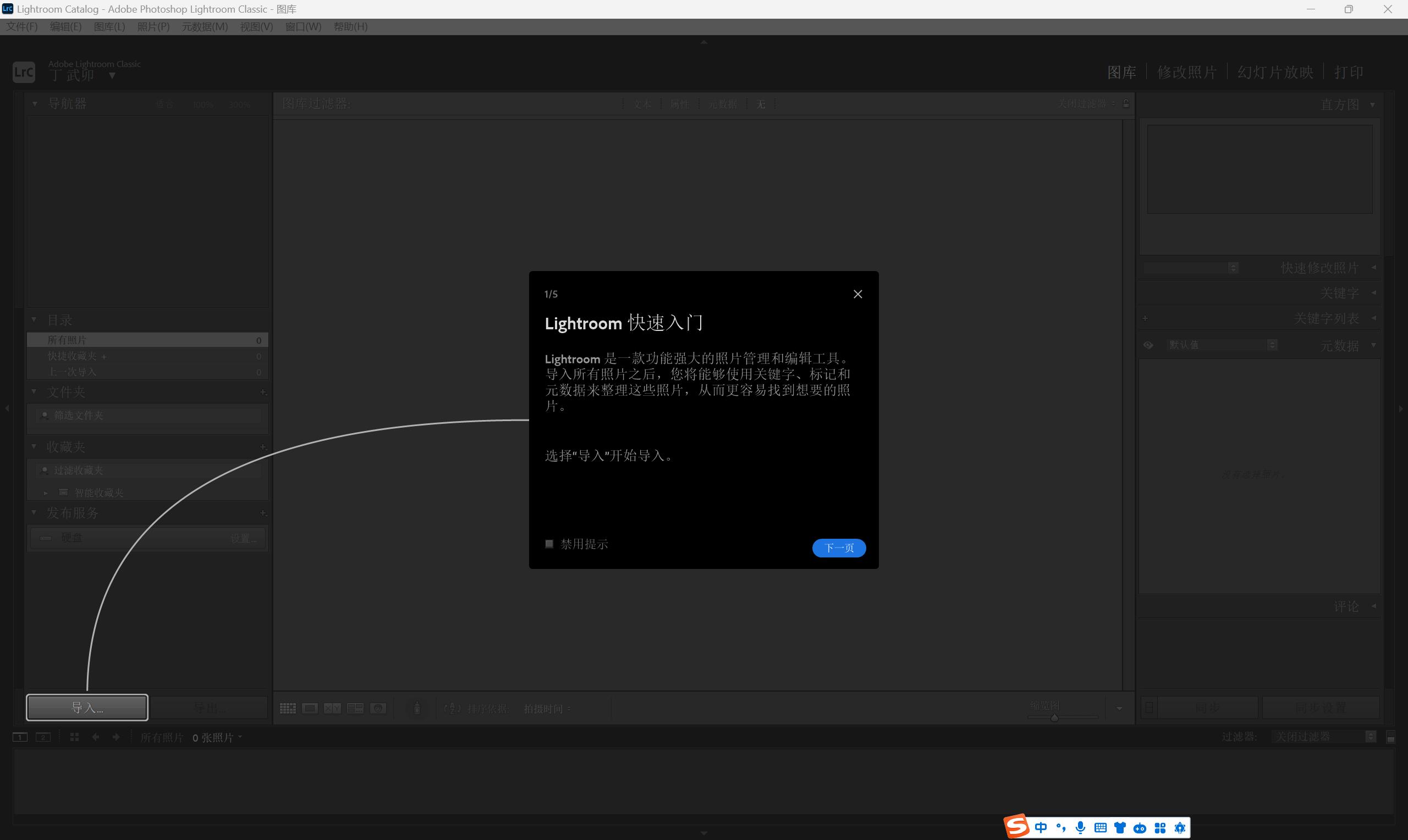Collapse the 目录 panel triangle
The image size is (1408, 840).
(34, 320)
